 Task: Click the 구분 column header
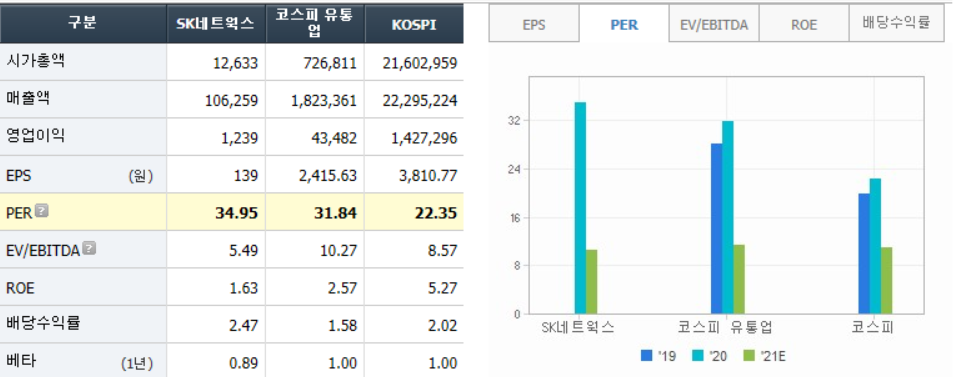click(x=83, y=23)
